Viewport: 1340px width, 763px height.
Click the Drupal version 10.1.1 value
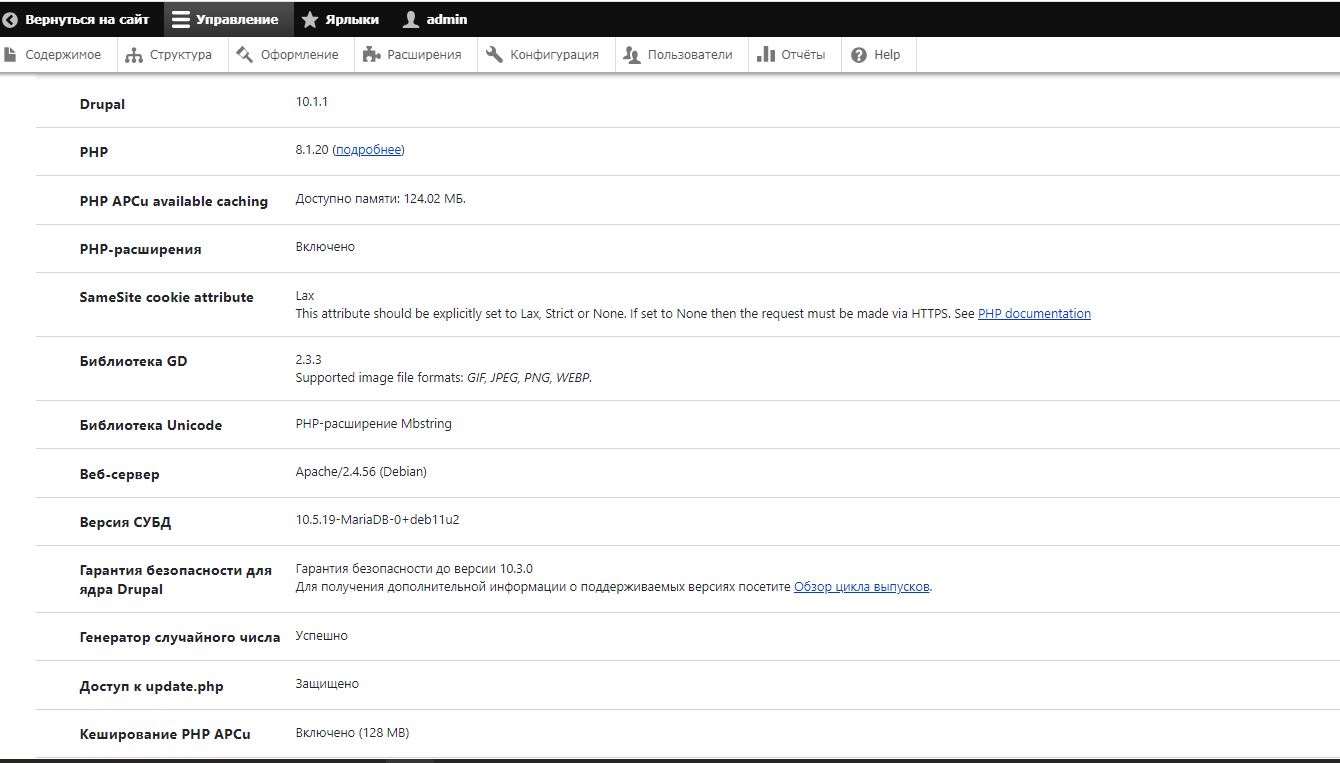312,102
